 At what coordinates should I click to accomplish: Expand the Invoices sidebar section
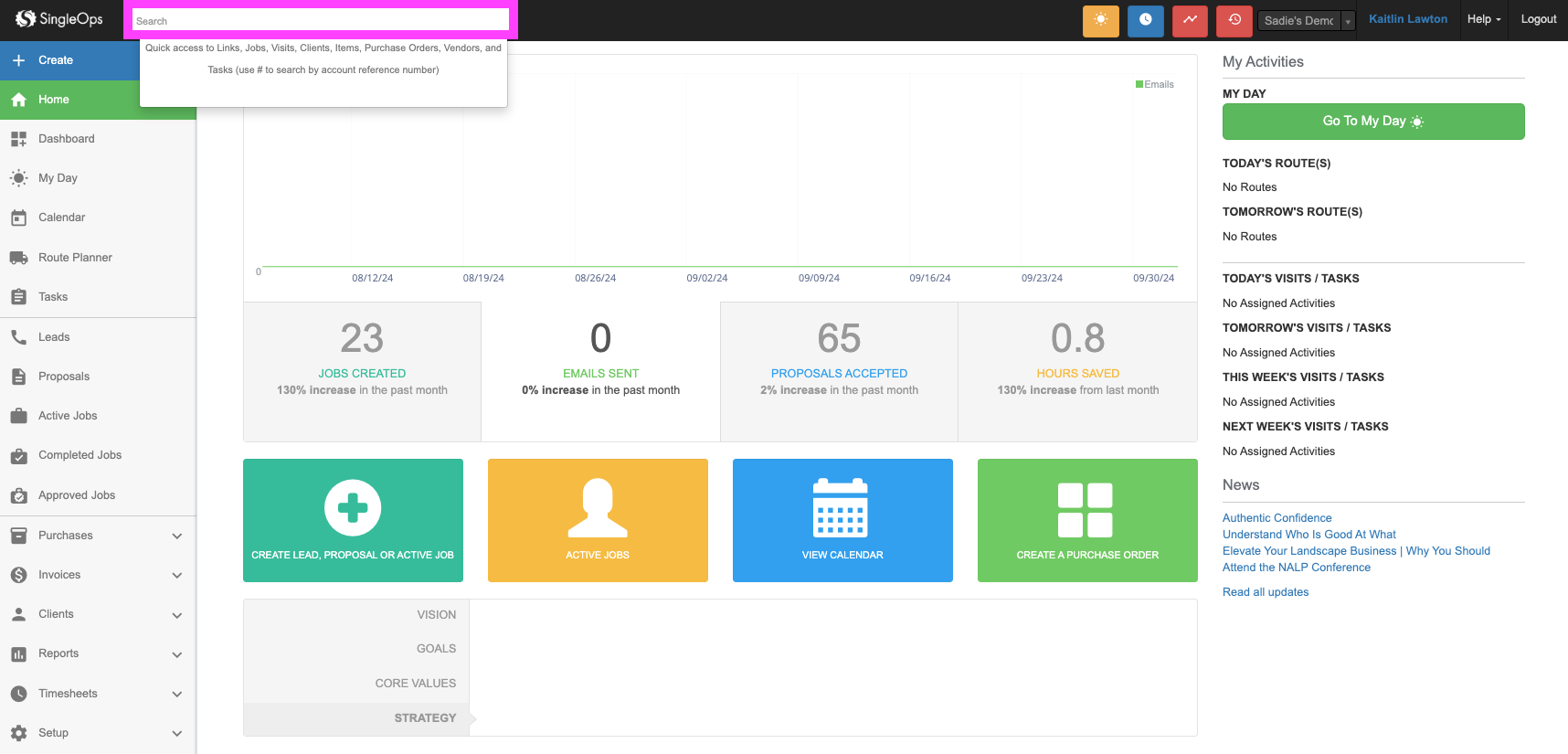pos(98,575)
